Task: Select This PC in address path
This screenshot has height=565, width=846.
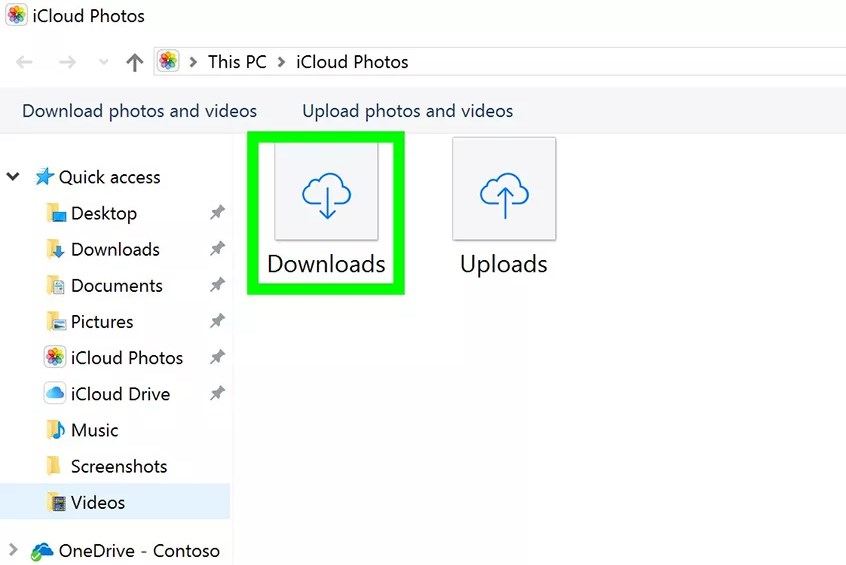Action: point(237,62)
